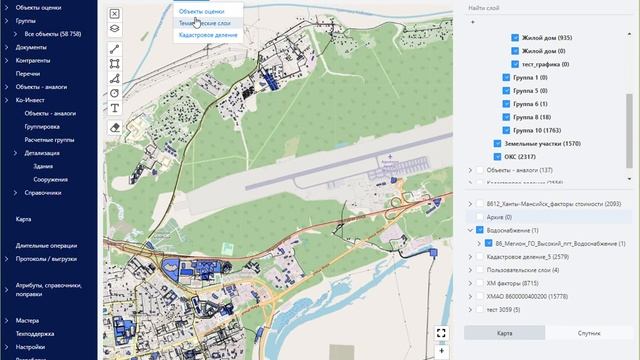Select the line measurement tool
640x360 pixels.
115,49
